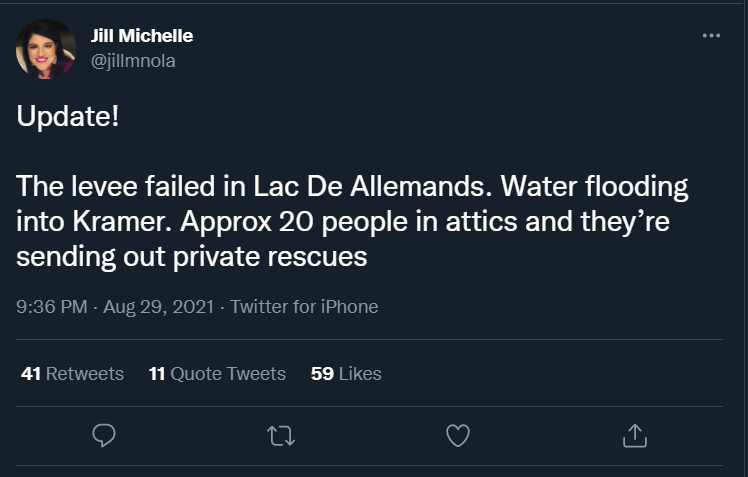Click Jill Michelle's profile picture
748x477 pixels.
pos(46,49)
